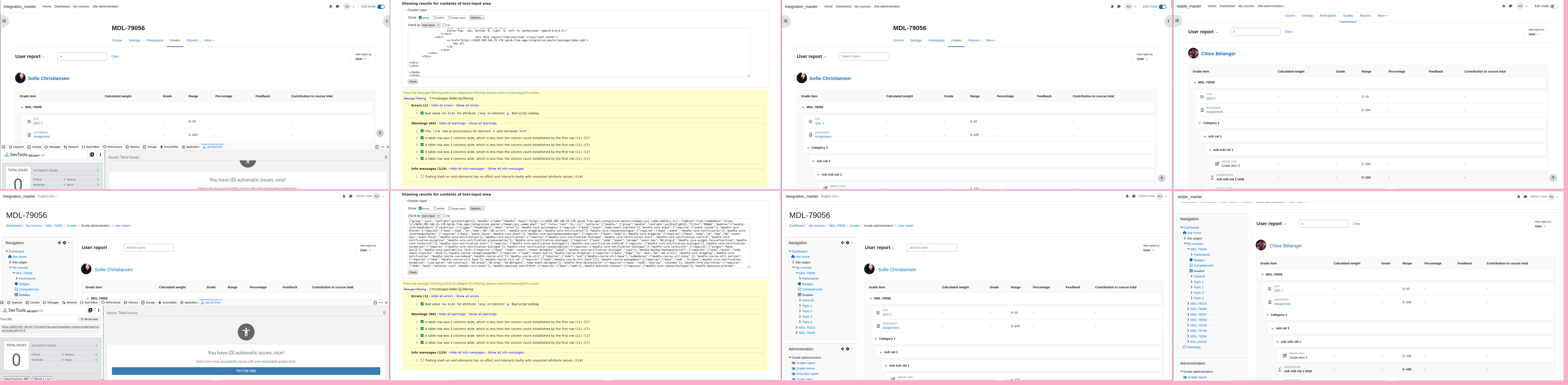Open Greetings in stable_master navigation tree
The height and width of the screenshot is (385, 1568).
click(1194, 347)
